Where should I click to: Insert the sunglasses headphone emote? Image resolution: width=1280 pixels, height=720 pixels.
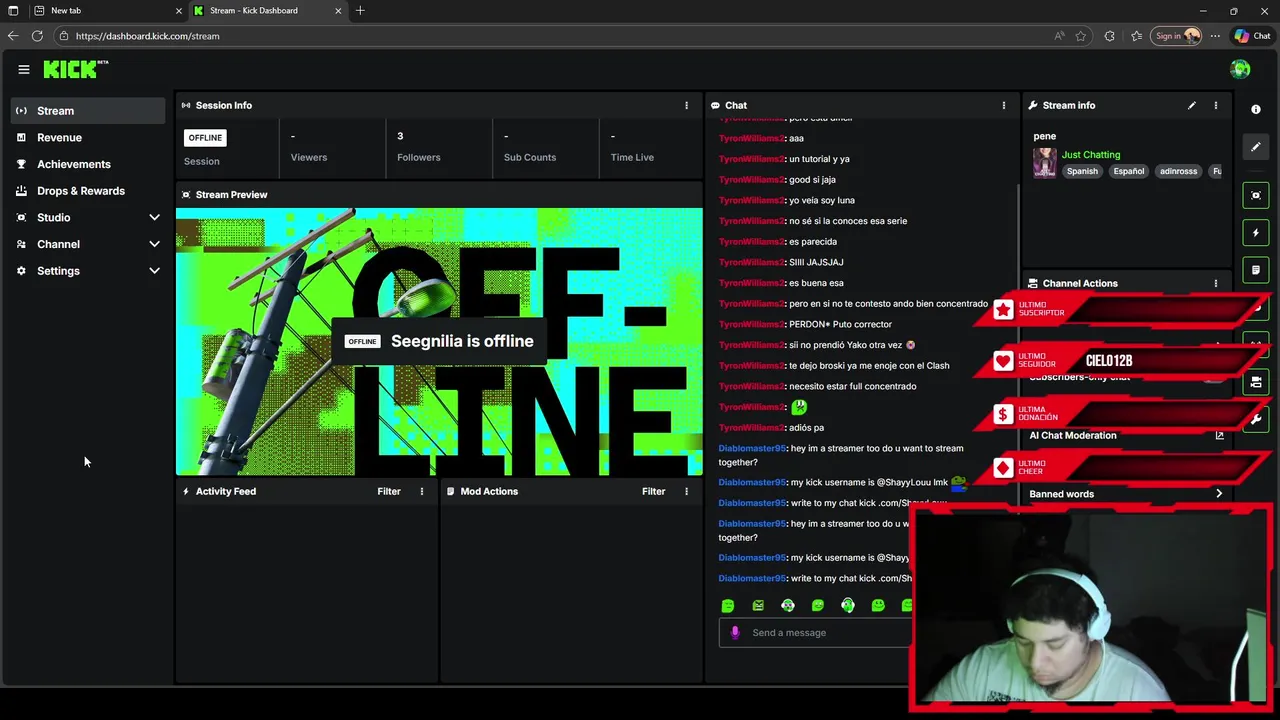pyautogui.click(x=788, y=605)
